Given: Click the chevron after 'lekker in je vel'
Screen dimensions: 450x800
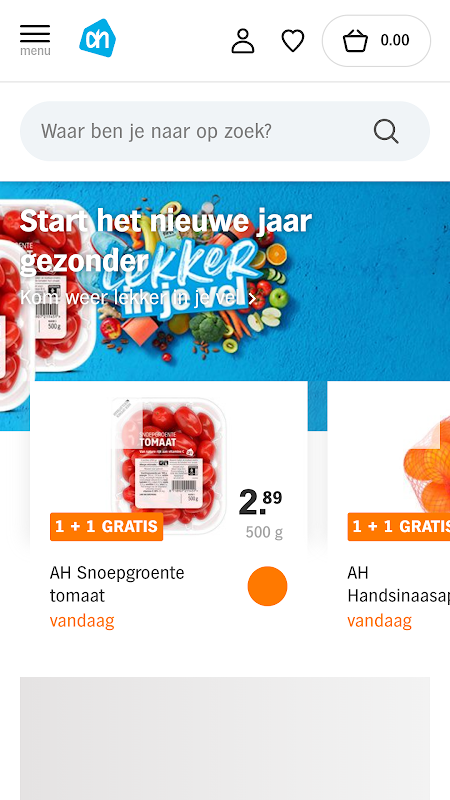Looking at the screenshot, I should pyautogui.click(x=252, y=298).
